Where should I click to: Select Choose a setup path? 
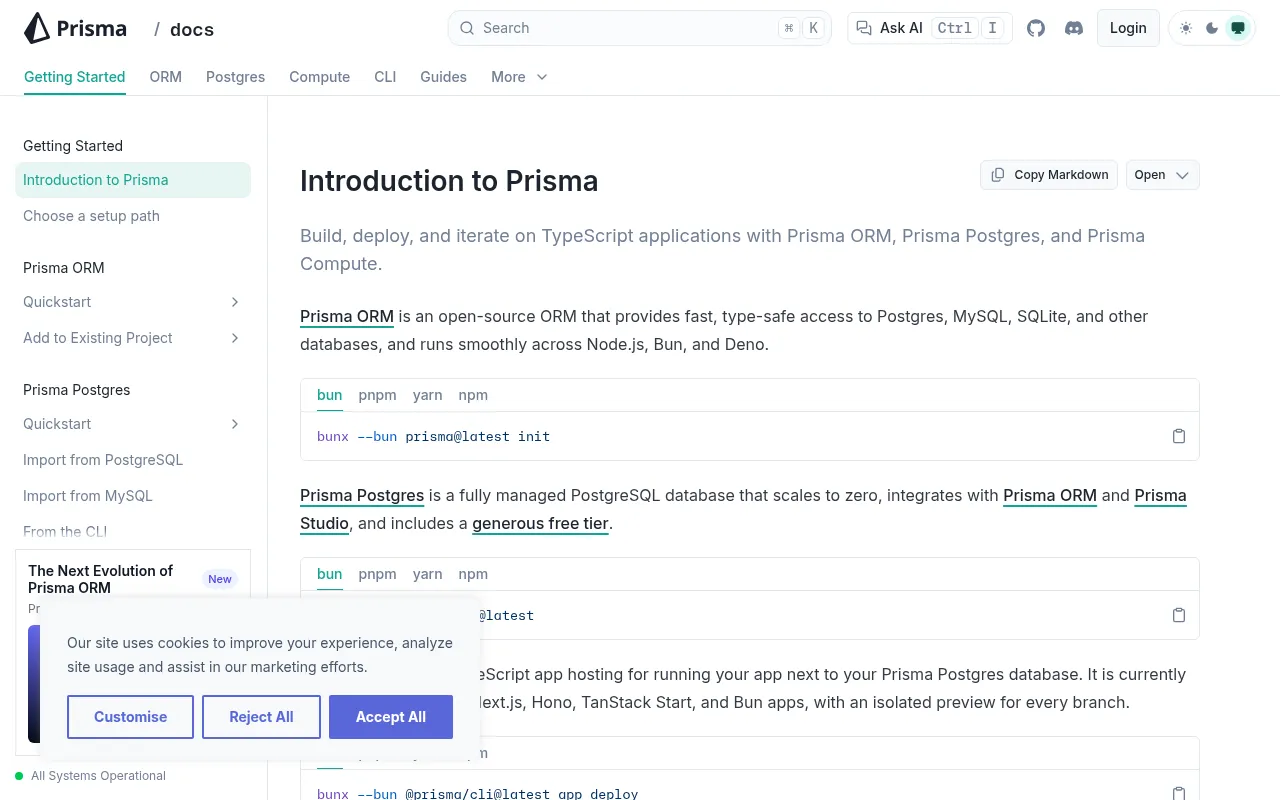click(x=133, y=216)
